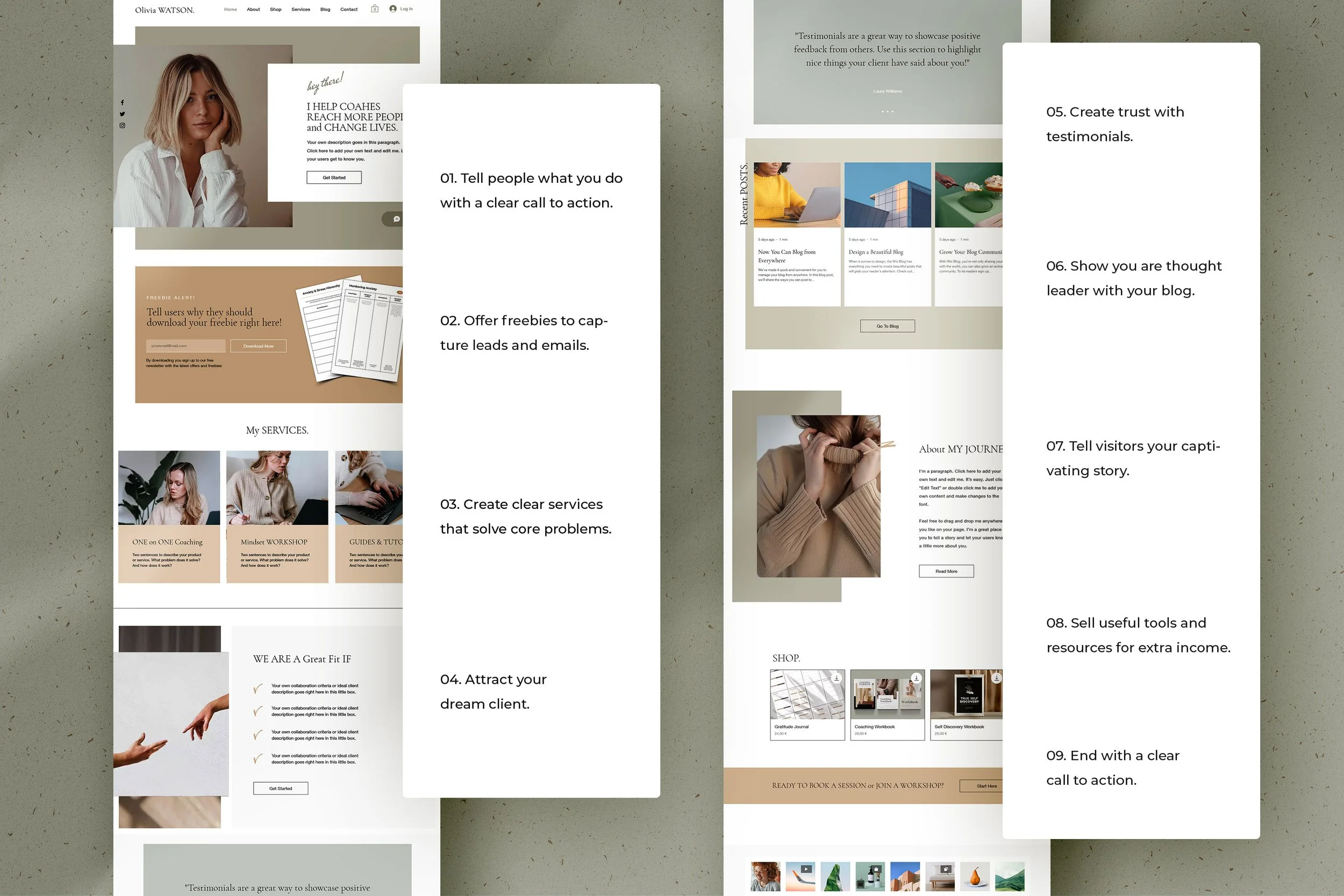The image size is (1344, 896).
Task: Enter your email in the freebie field
Action: coord(187,346)
